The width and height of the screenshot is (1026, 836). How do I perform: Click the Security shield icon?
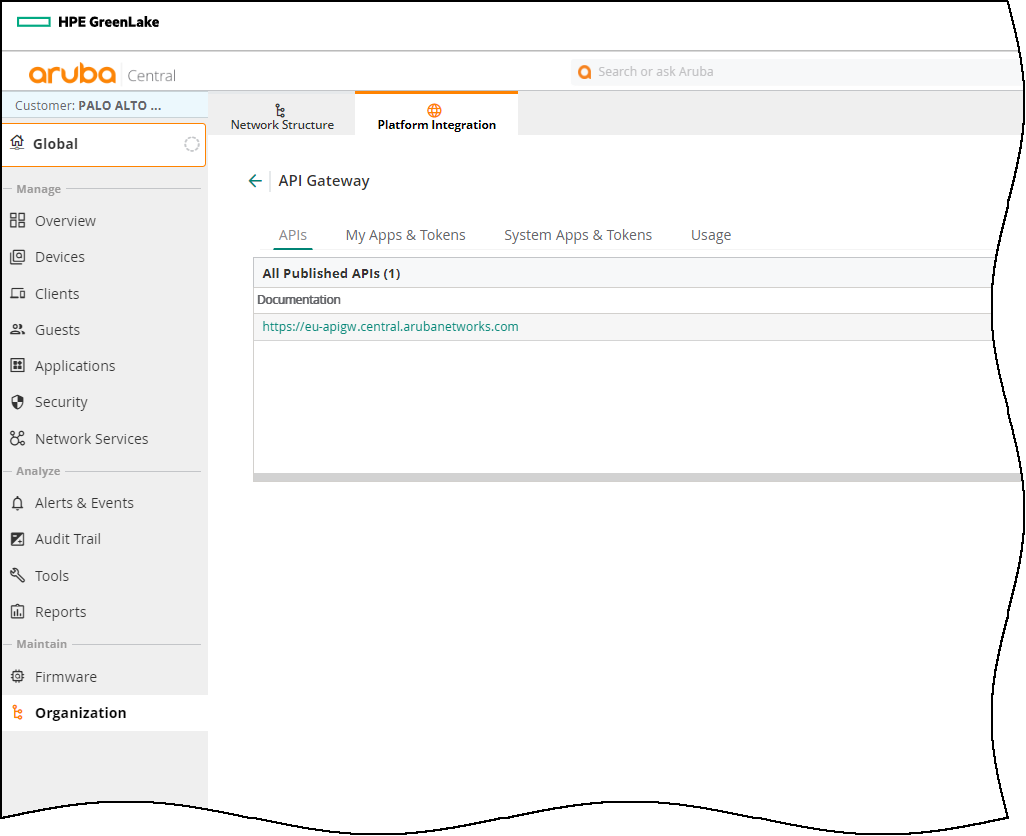(x=17, y=402)
